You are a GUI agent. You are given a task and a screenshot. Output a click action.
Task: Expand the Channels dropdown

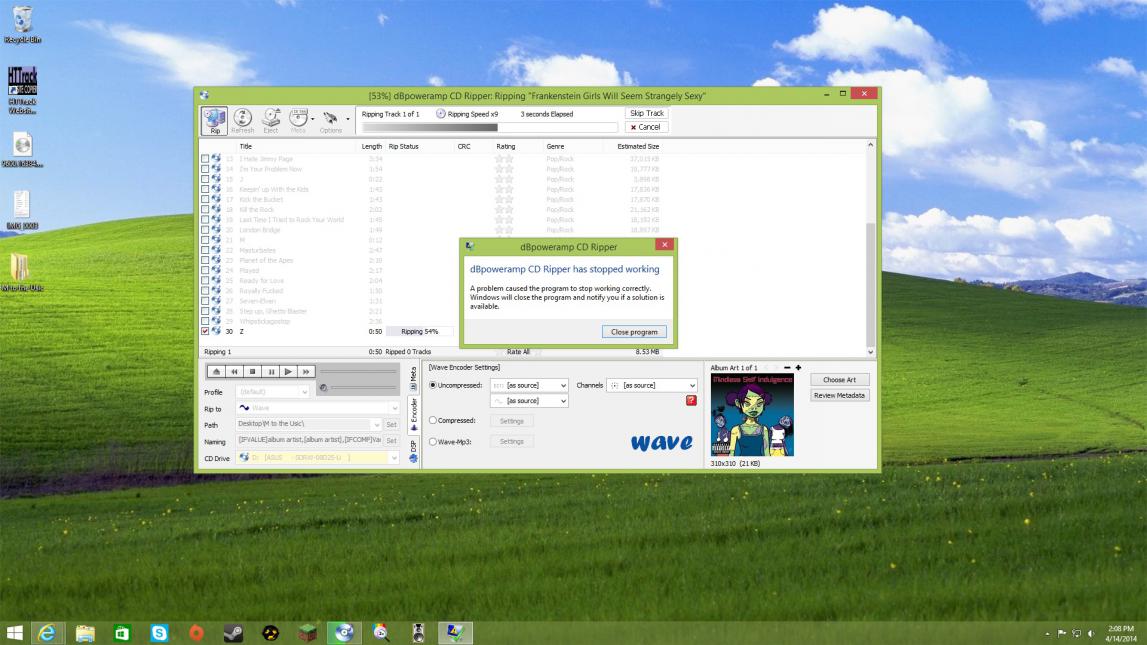point(652,385)
